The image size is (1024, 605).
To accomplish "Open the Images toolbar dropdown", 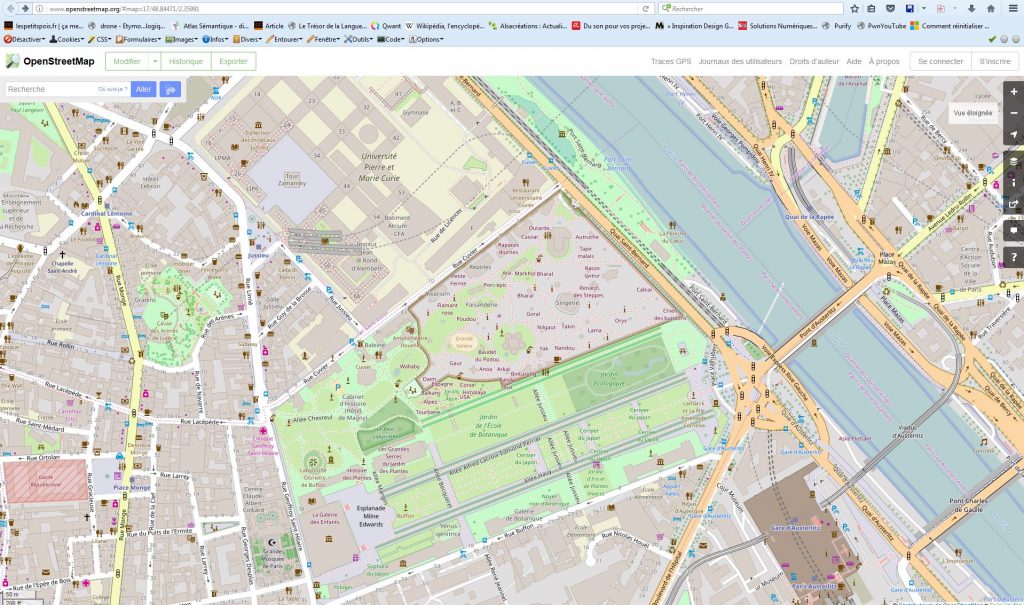I will 182,39.
